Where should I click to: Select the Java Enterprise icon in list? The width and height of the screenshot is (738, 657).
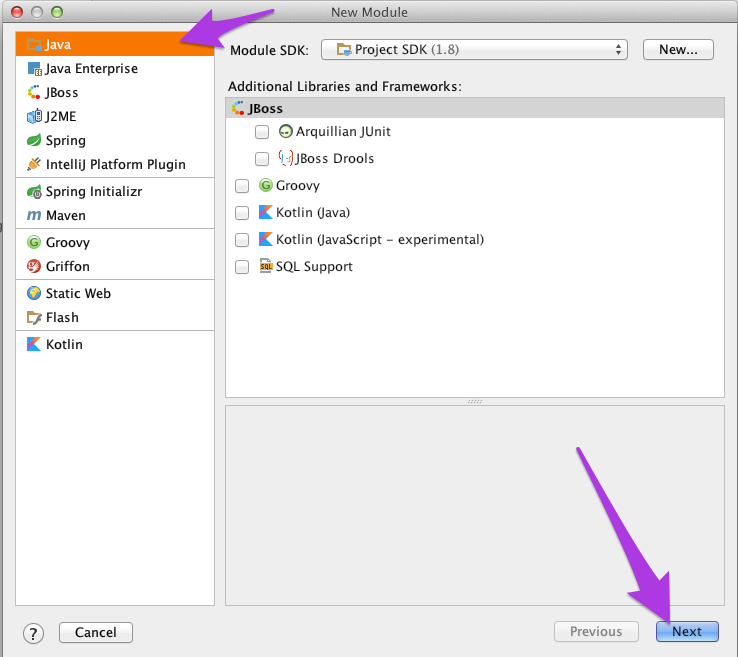34,69
